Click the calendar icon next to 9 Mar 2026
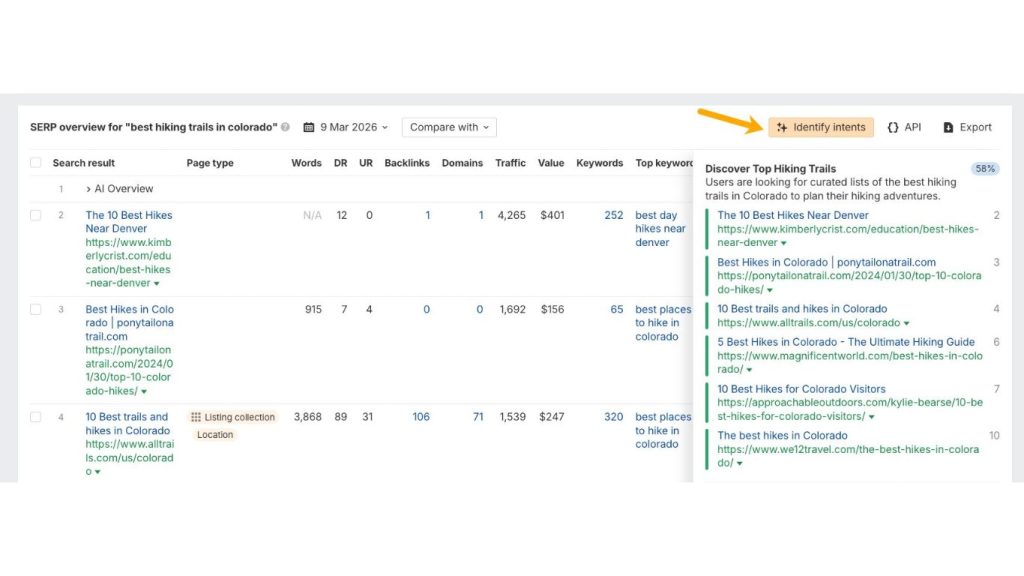 309,127
